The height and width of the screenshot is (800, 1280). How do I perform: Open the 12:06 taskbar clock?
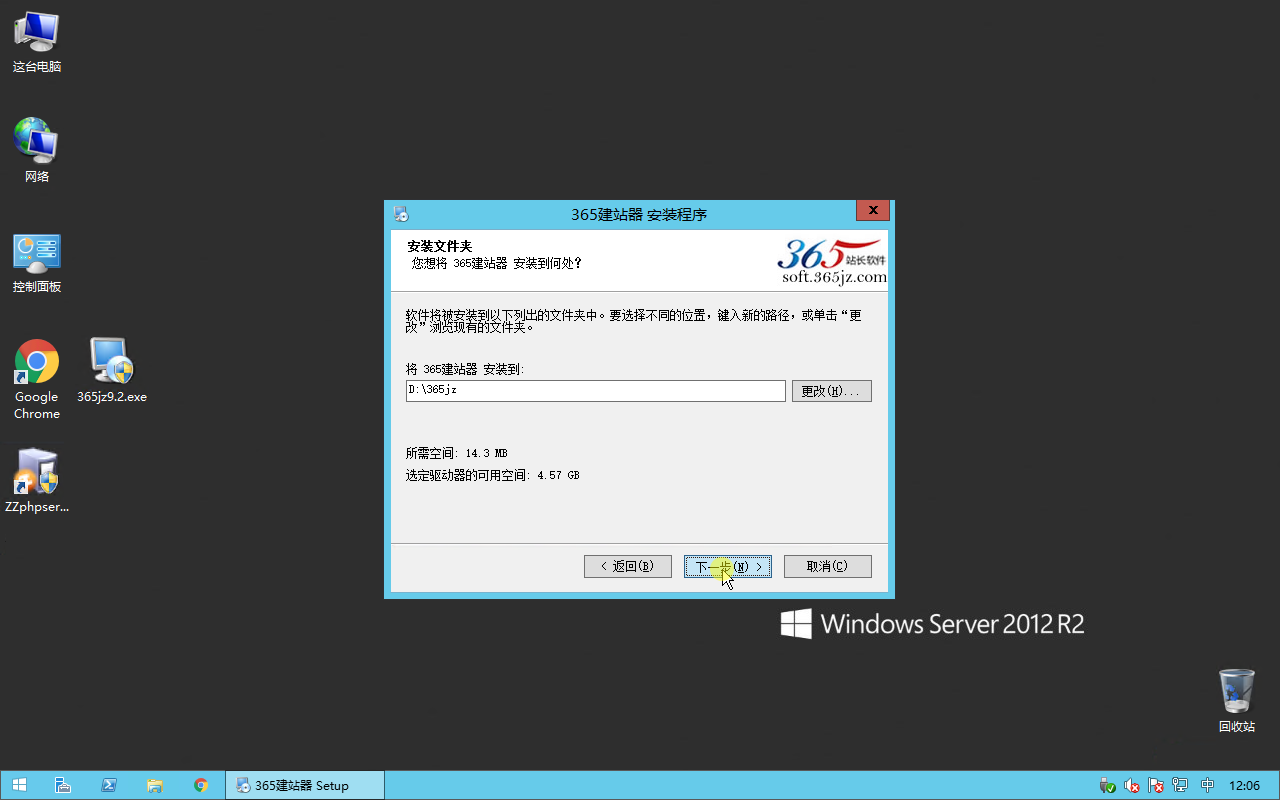click(1244, 785)
